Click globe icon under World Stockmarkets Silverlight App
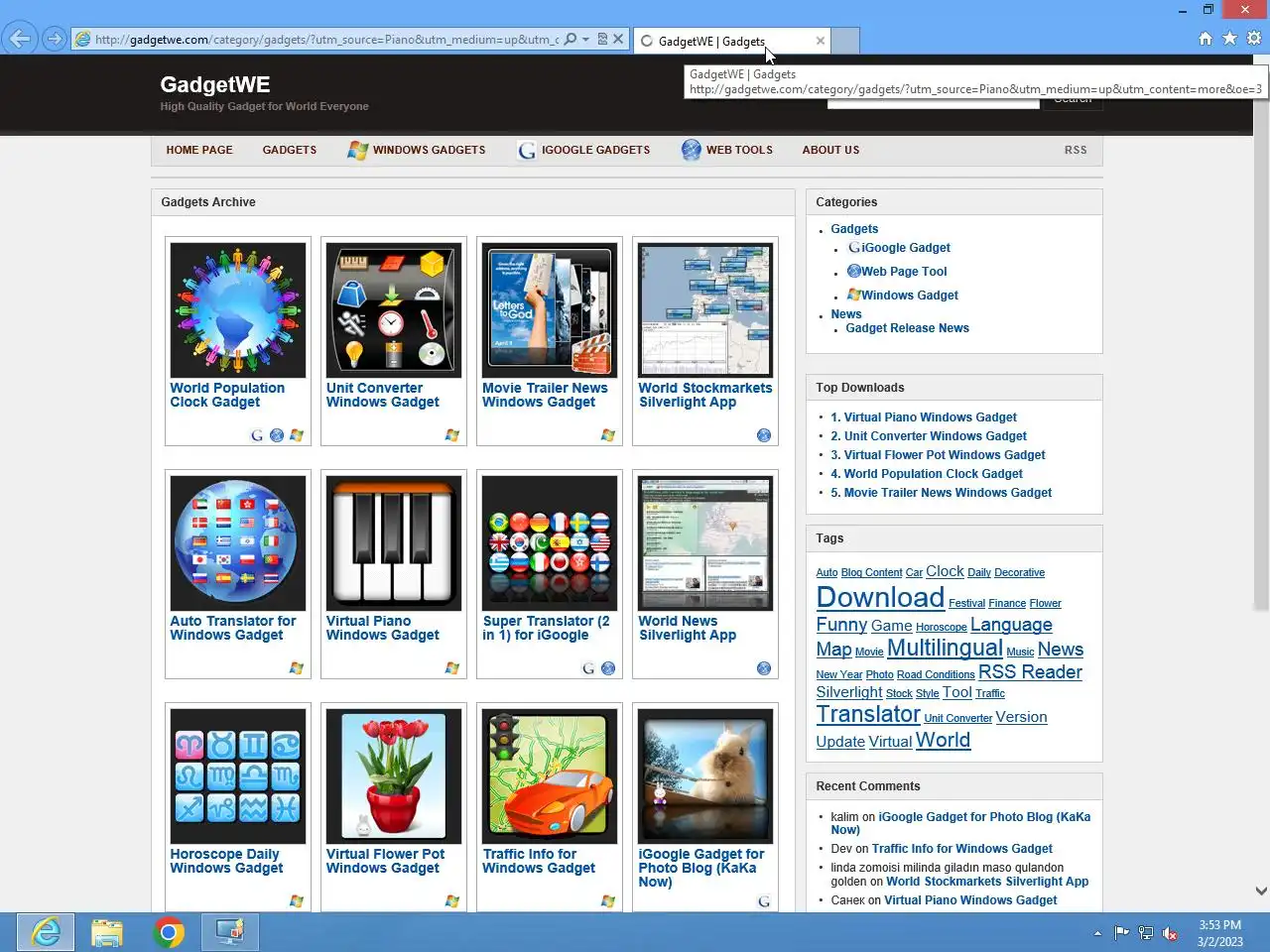Image resolution: width=1270 pixels, height=952 pixels. pos(764,435)
